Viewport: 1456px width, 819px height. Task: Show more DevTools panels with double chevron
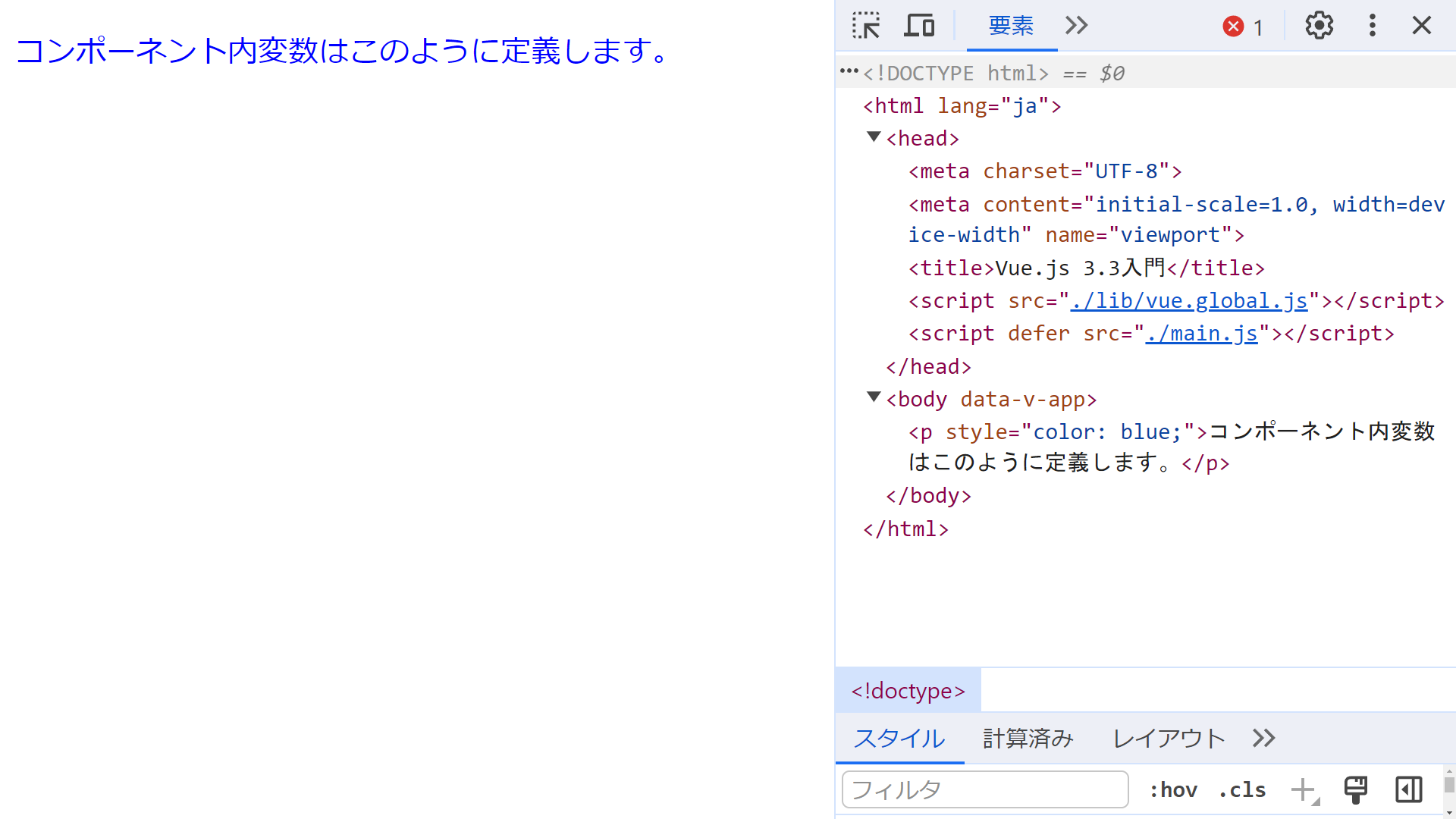tap(1076, 26)
